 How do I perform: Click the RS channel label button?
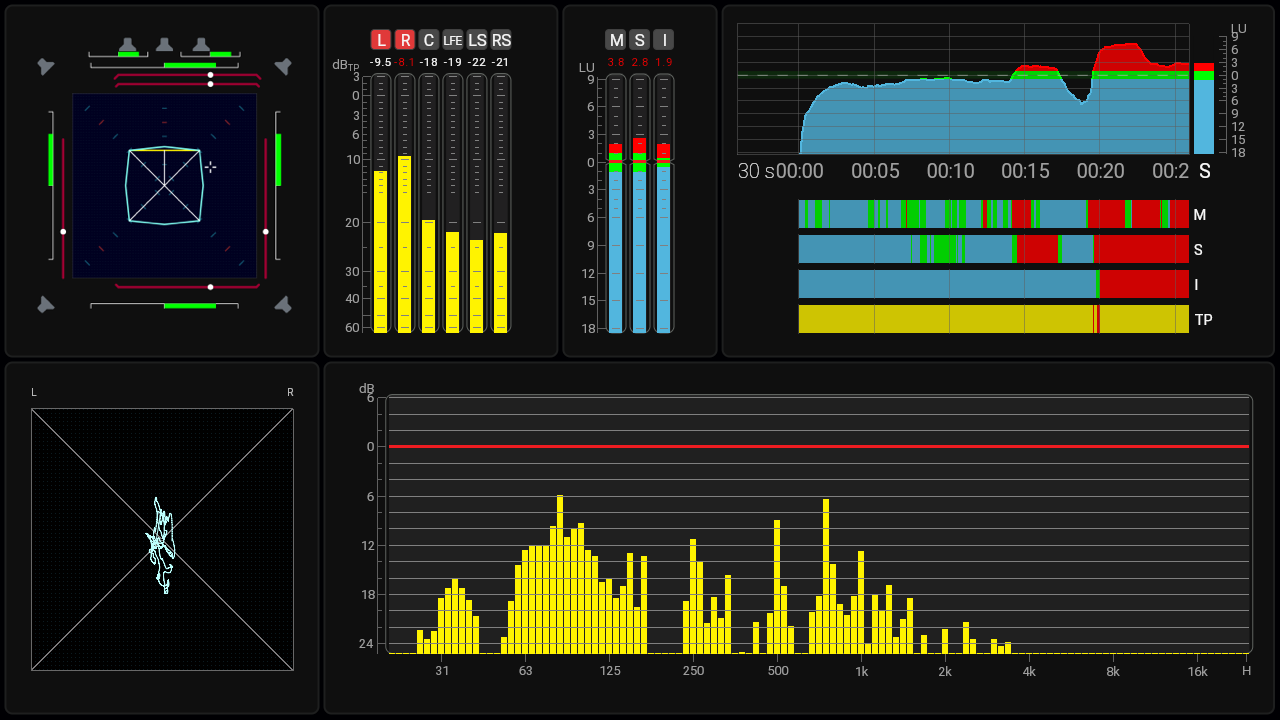pos(501,40)
